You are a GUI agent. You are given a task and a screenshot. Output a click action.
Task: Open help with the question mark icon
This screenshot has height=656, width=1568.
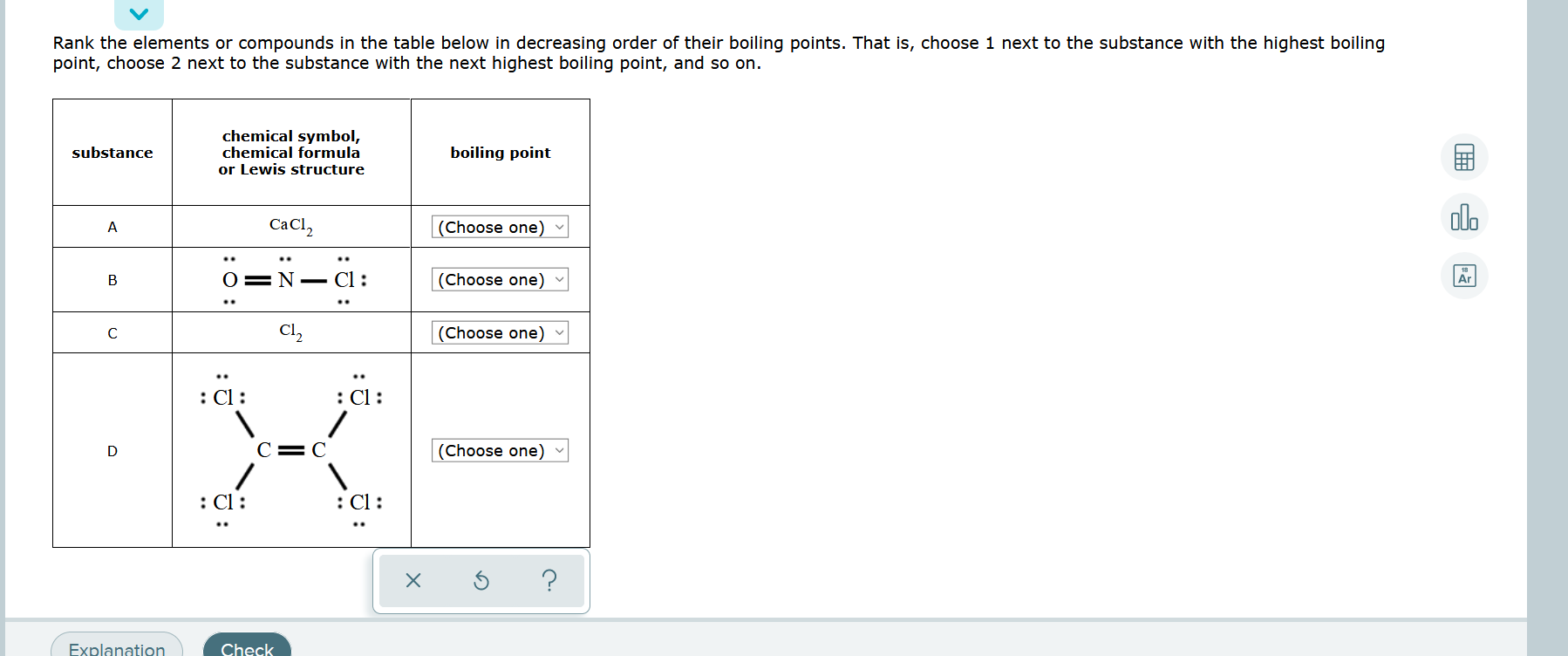pos(549,581)
